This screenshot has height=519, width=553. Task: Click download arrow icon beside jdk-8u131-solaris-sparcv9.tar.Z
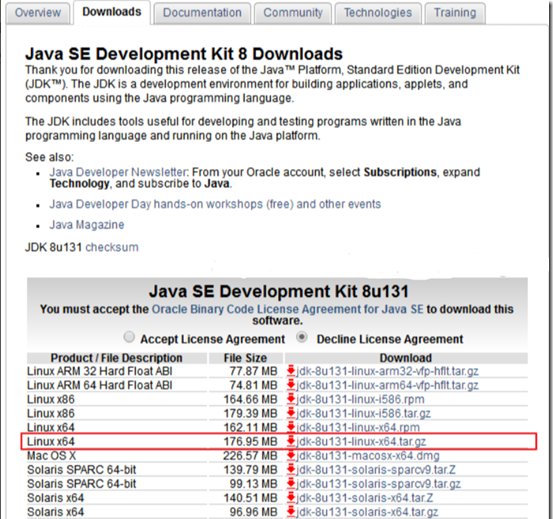point(291,469)
